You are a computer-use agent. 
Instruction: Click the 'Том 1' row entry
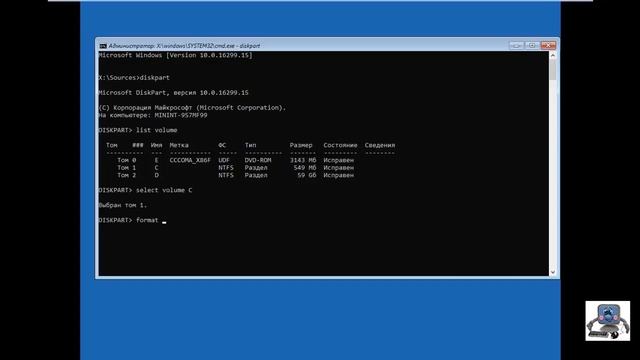click(x=127, y=168)
